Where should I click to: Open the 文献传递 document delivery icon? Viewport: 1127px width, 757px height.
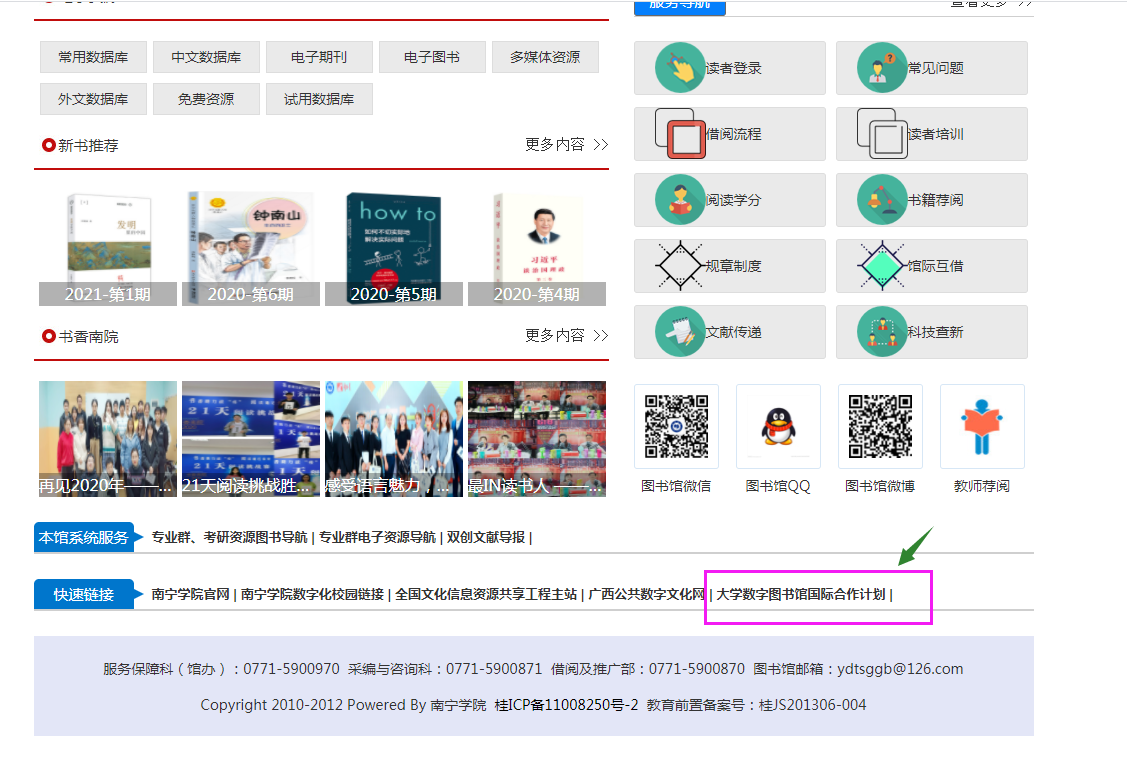(x=680, y=332)
